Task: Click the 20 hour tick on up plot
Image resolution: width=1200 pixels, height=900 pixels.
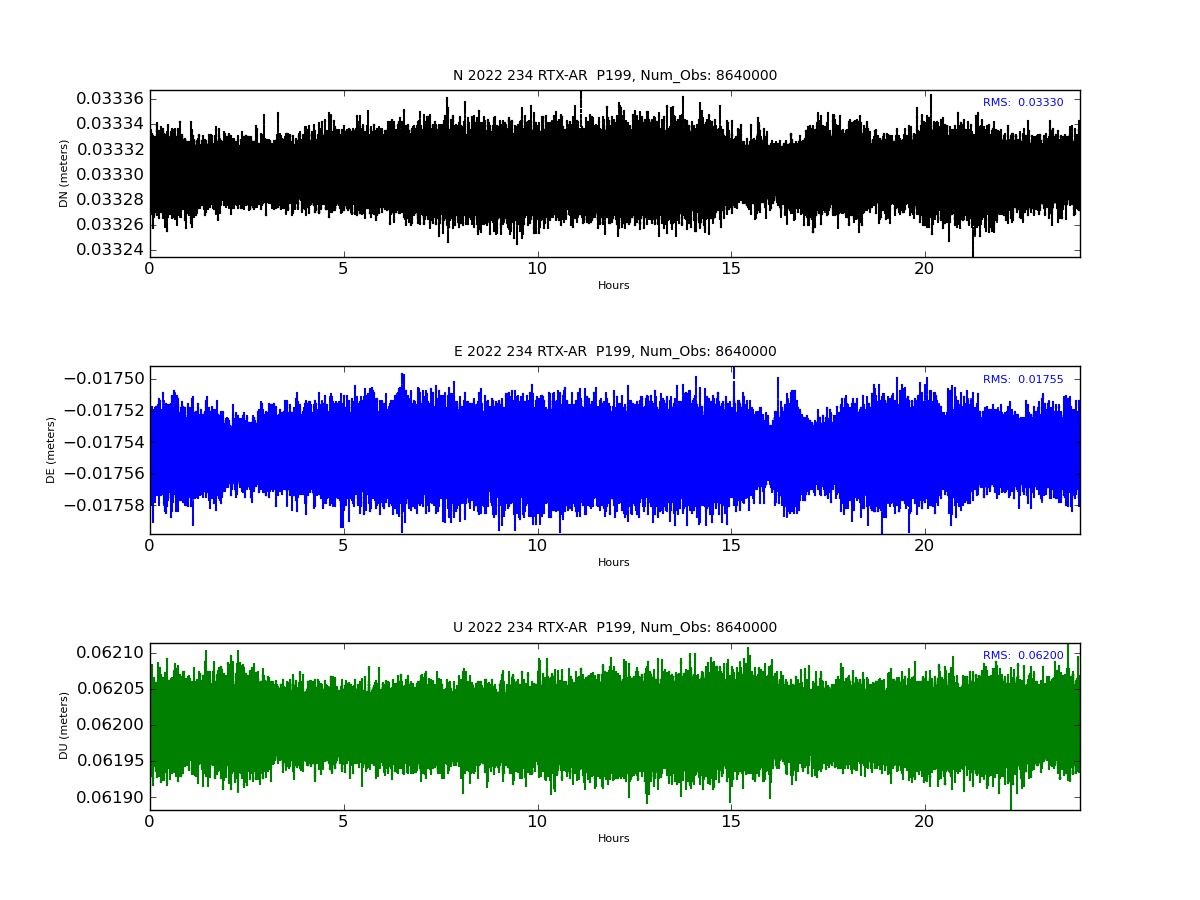Action: [925, 822]
